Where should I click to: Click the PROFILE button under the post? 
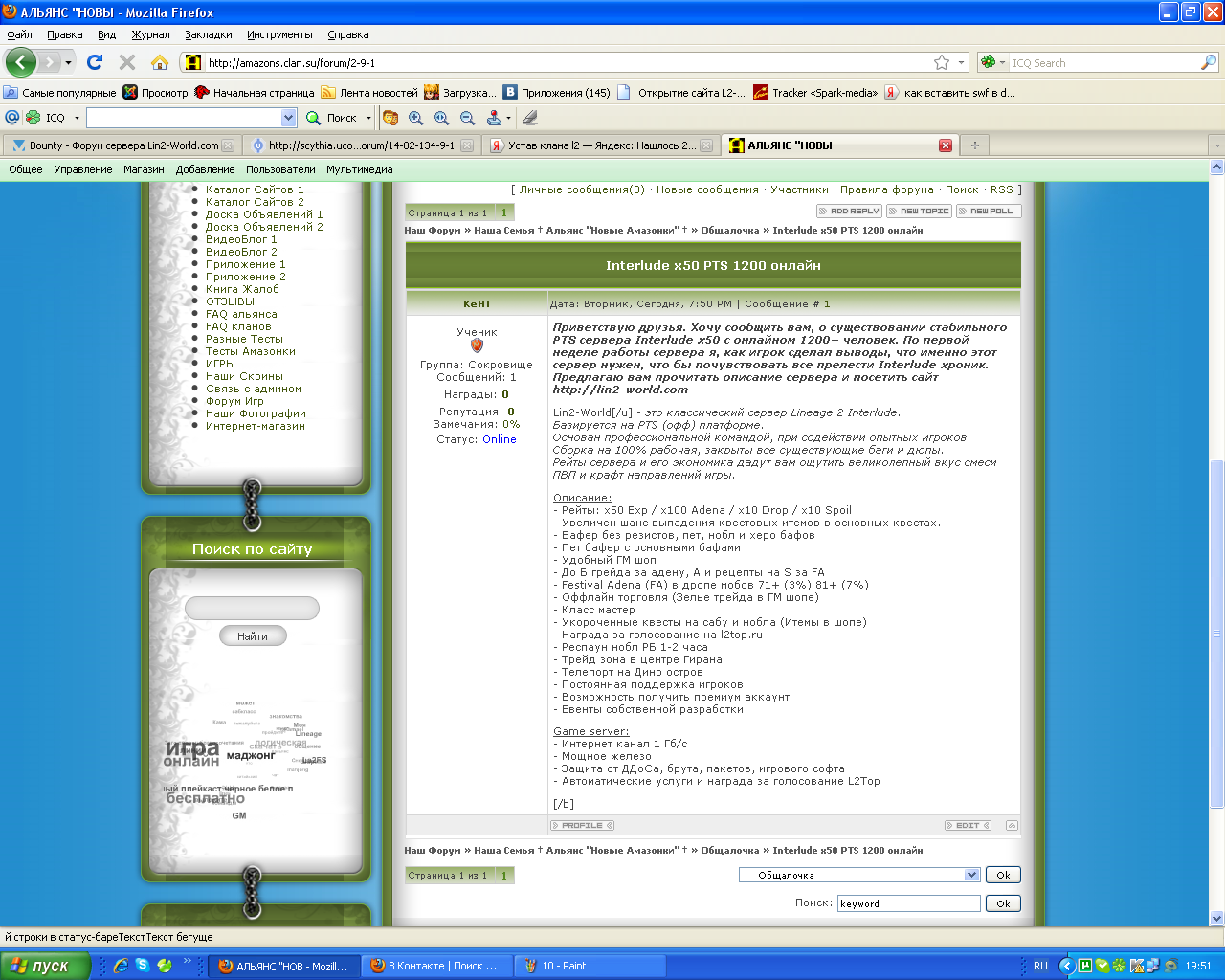[x=582, y=825]
